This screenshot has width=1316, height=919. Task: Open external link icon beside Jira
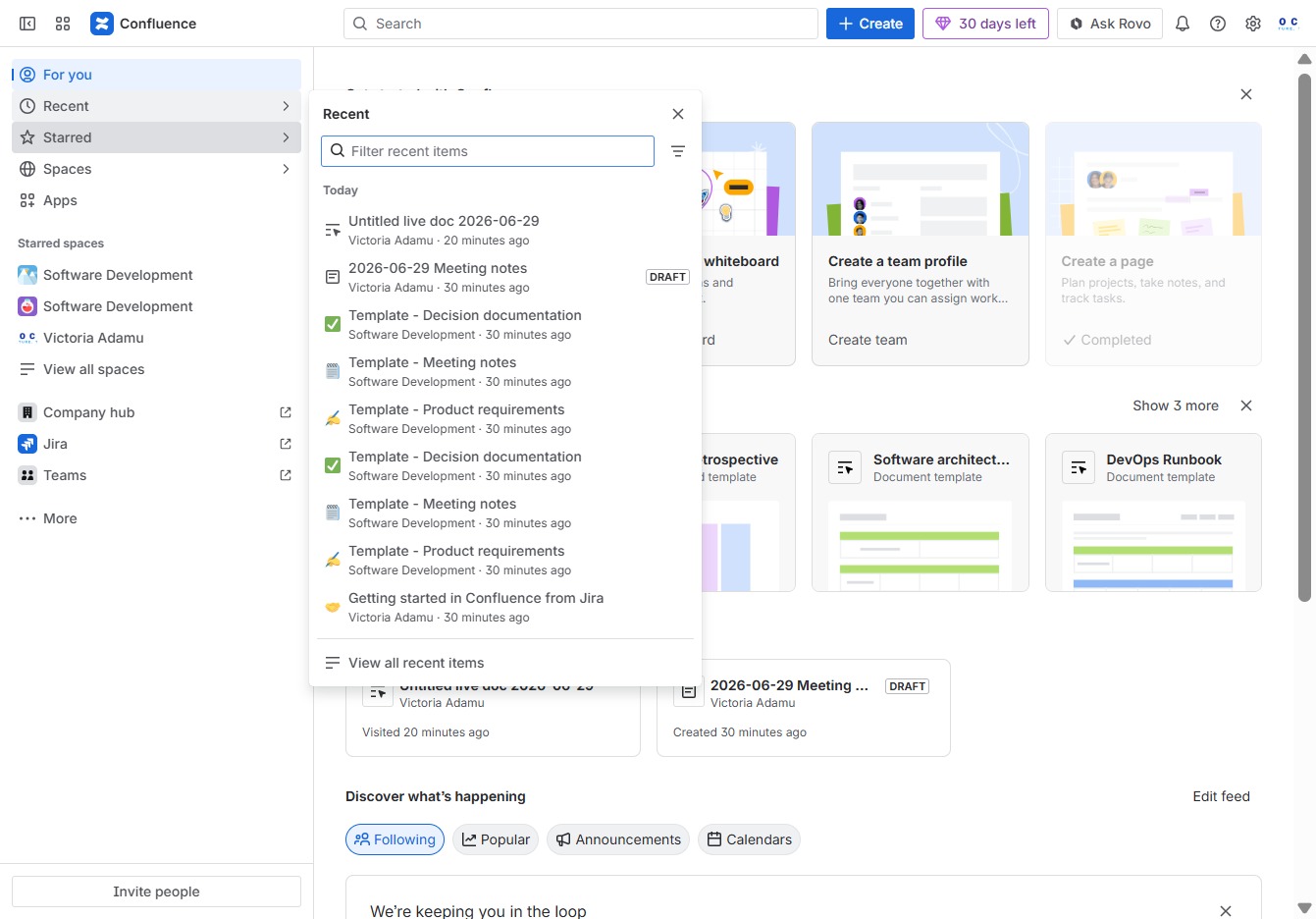tap(286, 444)
